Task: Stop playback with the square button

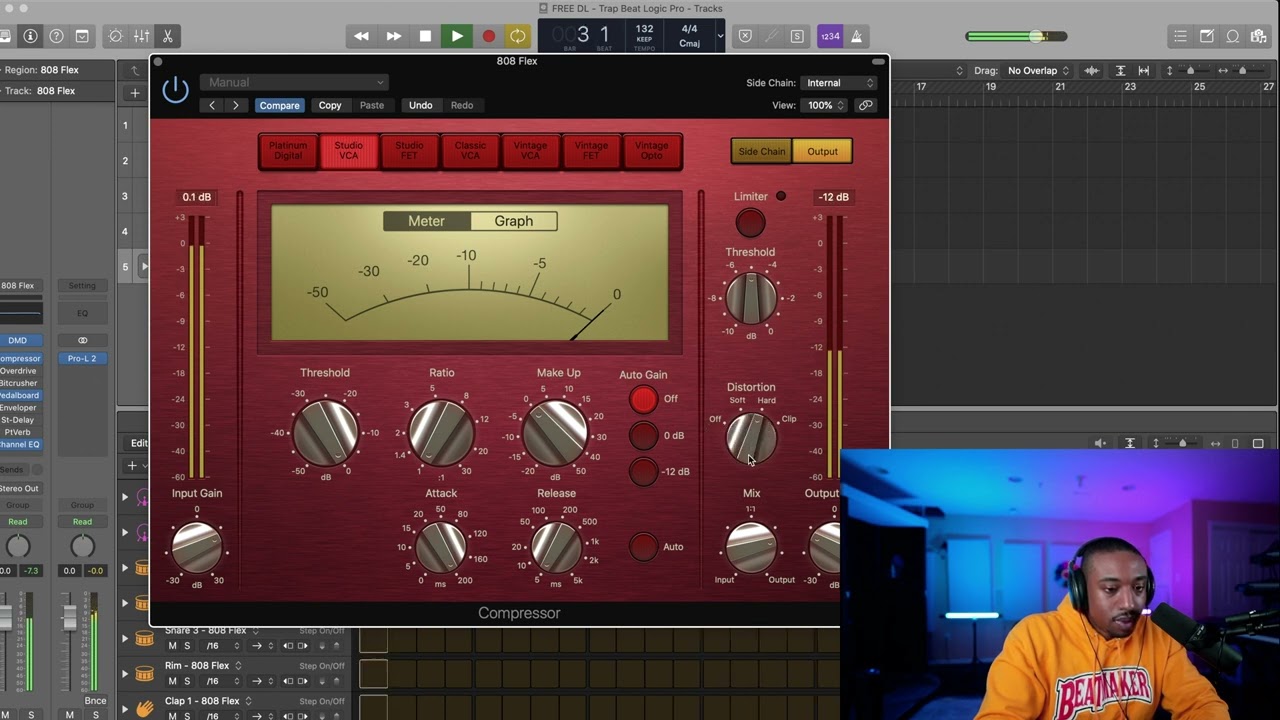Action: [425, 36]
